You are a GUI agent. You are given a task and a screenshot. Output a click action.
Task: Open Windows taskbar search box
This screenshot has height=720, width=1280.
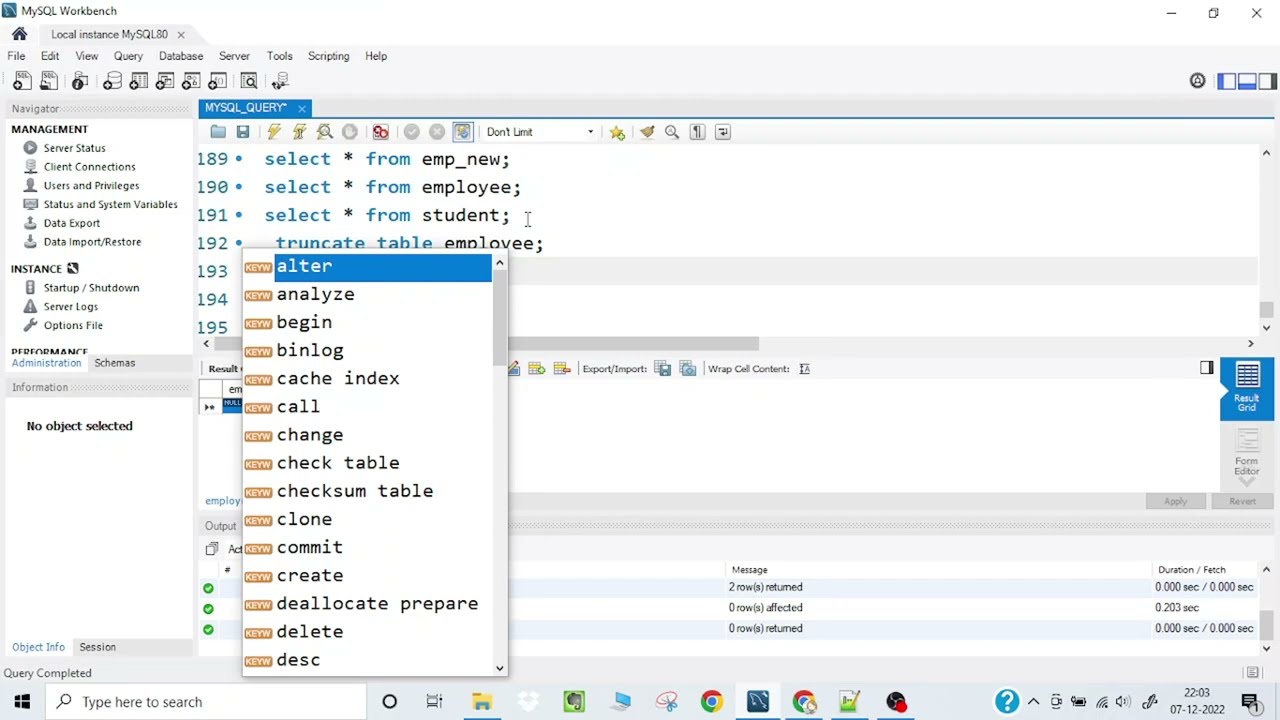coord(208,702)
